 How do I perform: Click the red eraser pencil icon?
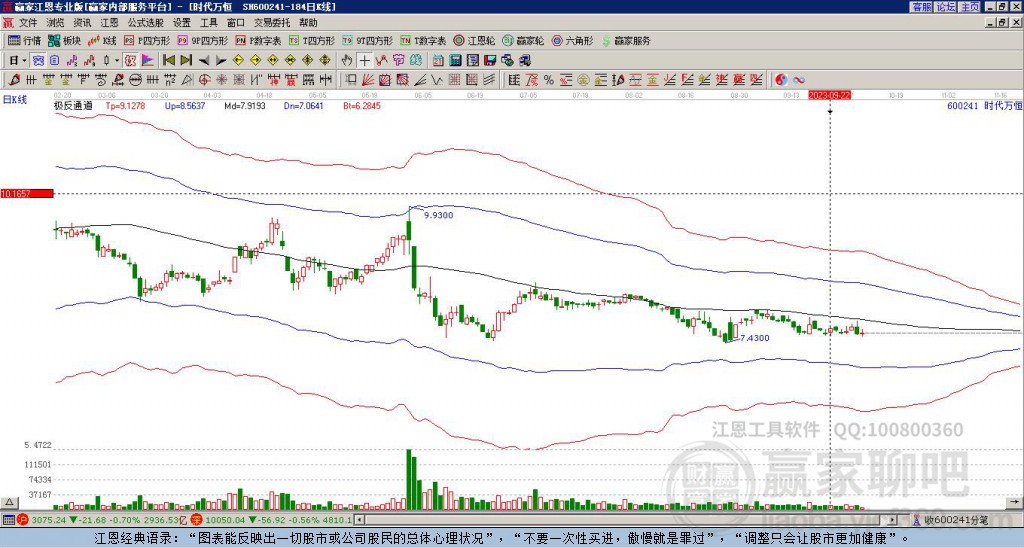[x=118, y=80]
